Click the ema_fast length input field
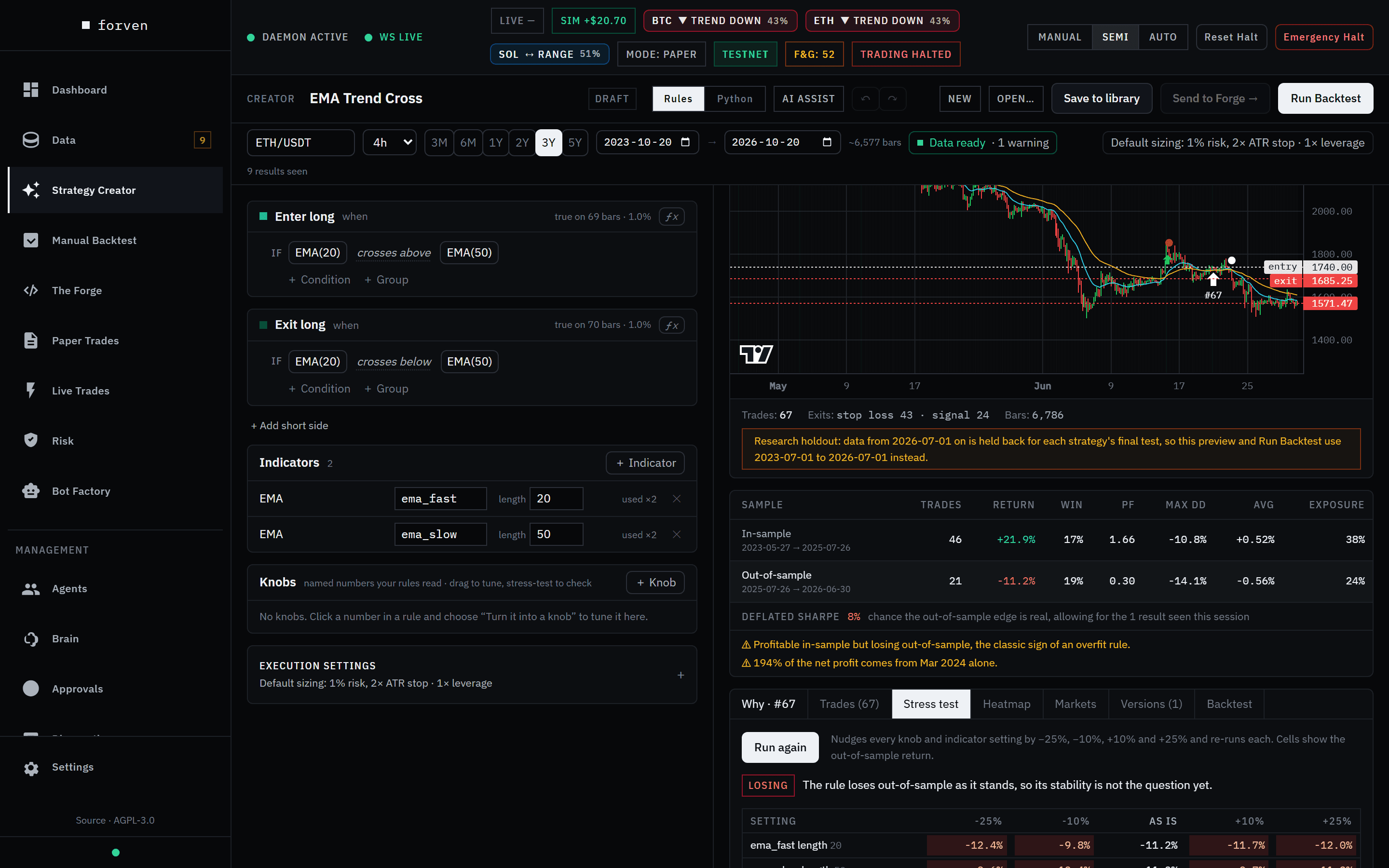Screen dimensions: 1389x868 pos(556,498)
